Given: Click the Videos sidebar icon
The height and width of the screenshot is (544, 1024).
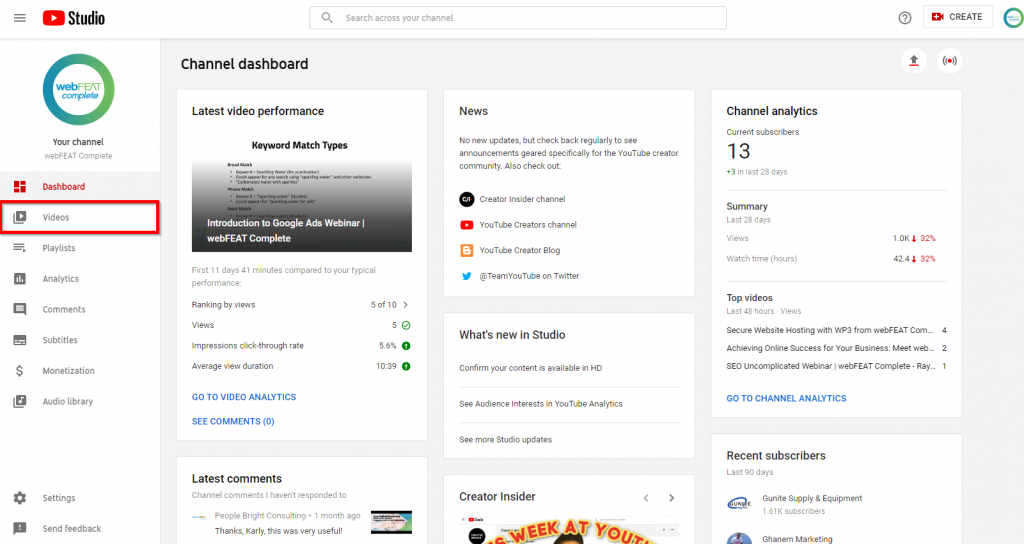Looking at the screenshot, I should point(20,217).
